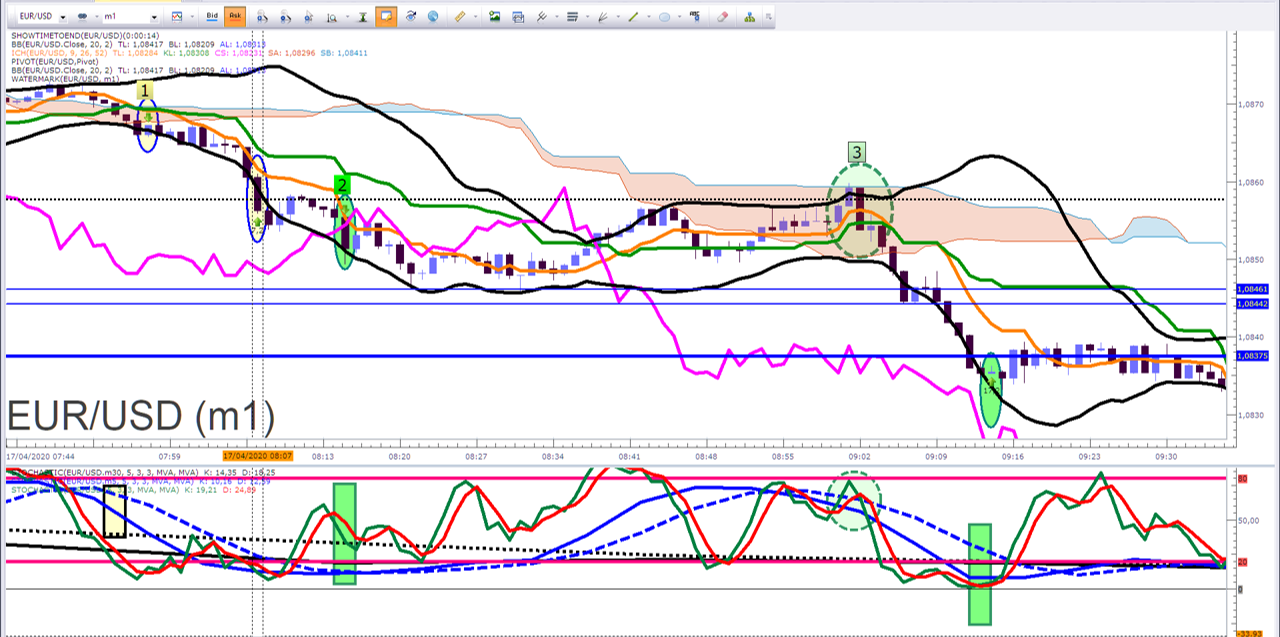Click the vertical scale adjustment icon

[363, 17]
